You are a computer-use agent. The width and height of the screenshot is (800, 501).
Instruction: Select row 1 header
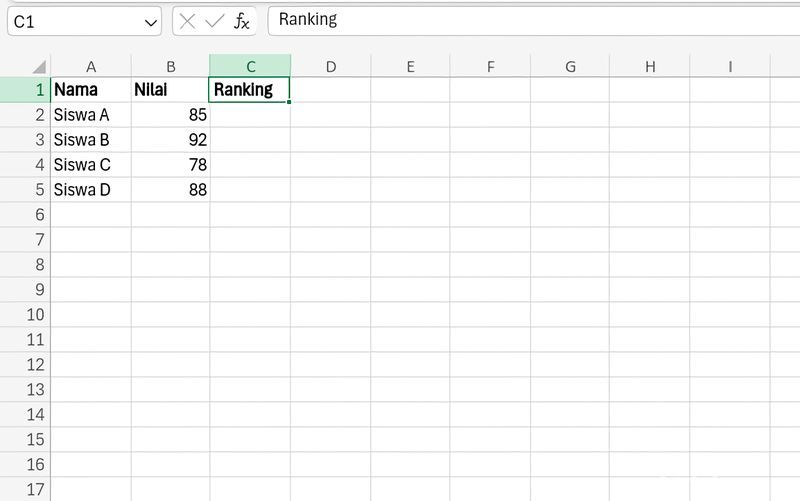pos(25,90)
